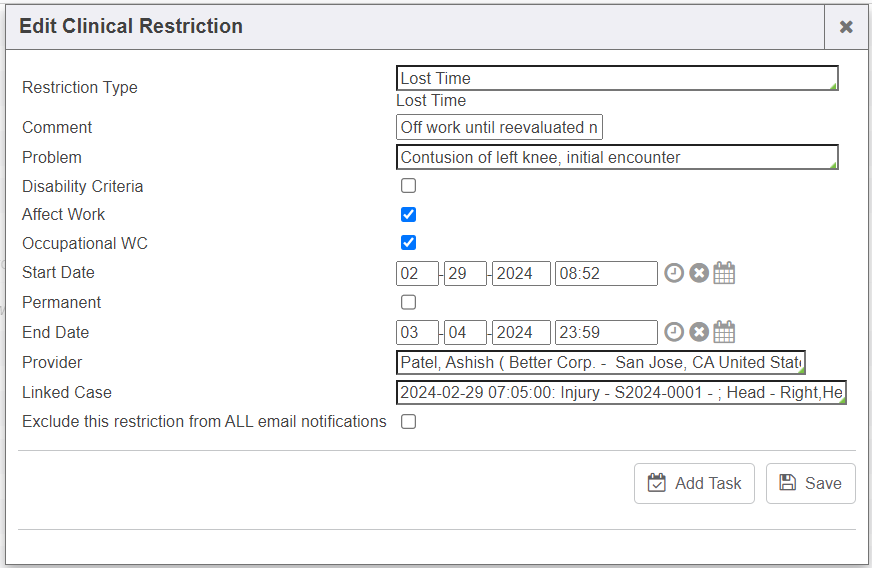Uncheck the Affect Work checkbox
Screen dimensions: 872x568
point(408,214)
